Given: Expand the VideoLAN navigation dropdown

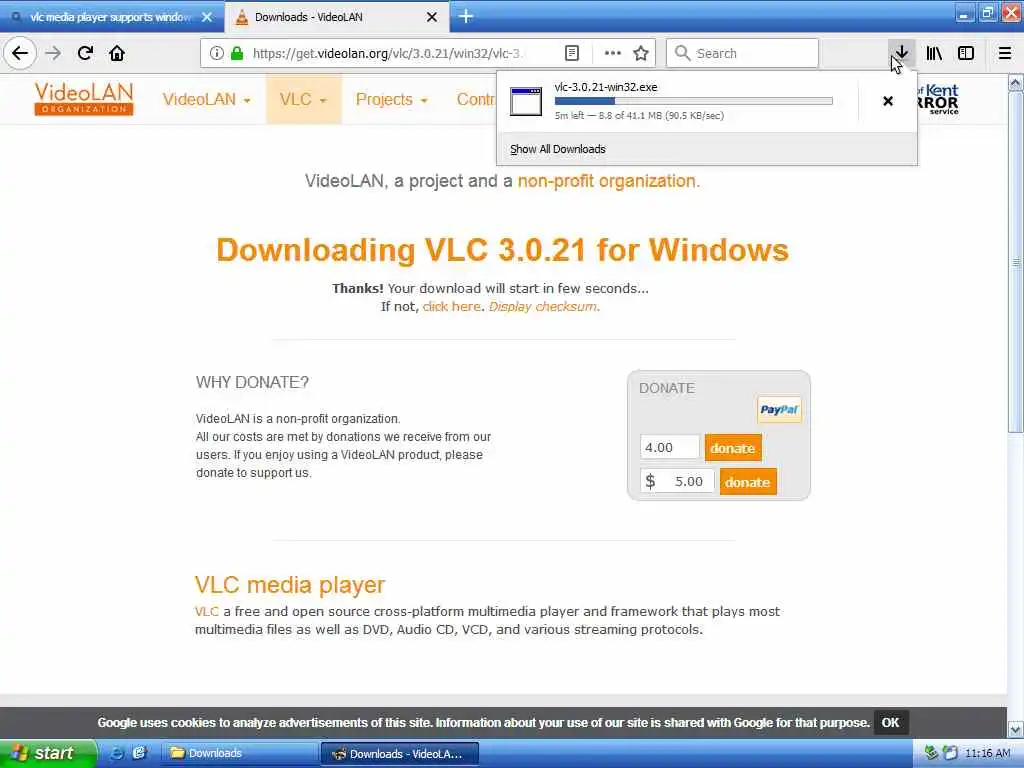Looking at the screenshot, I should pyautogui.click(x=206, y=99).
